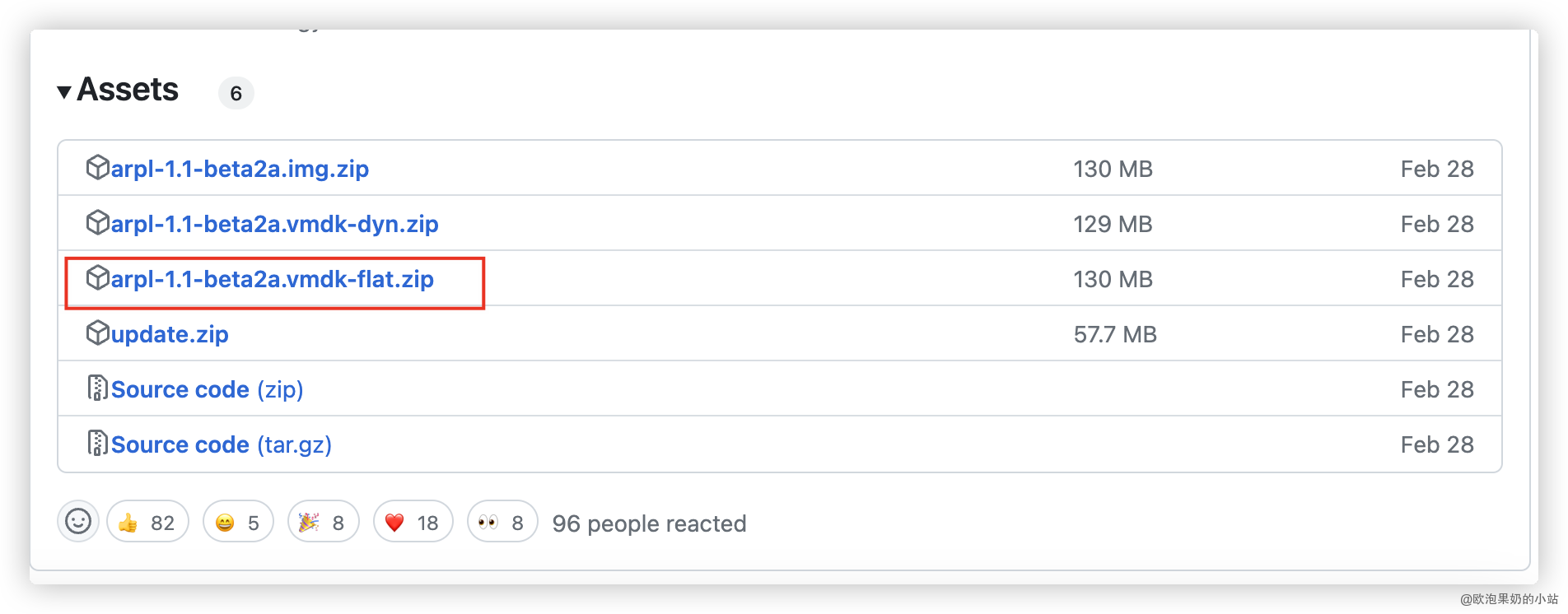Collapse the Assets disclosure triangle
This screenshot has width=1568, height=614.
coord(64,91)
